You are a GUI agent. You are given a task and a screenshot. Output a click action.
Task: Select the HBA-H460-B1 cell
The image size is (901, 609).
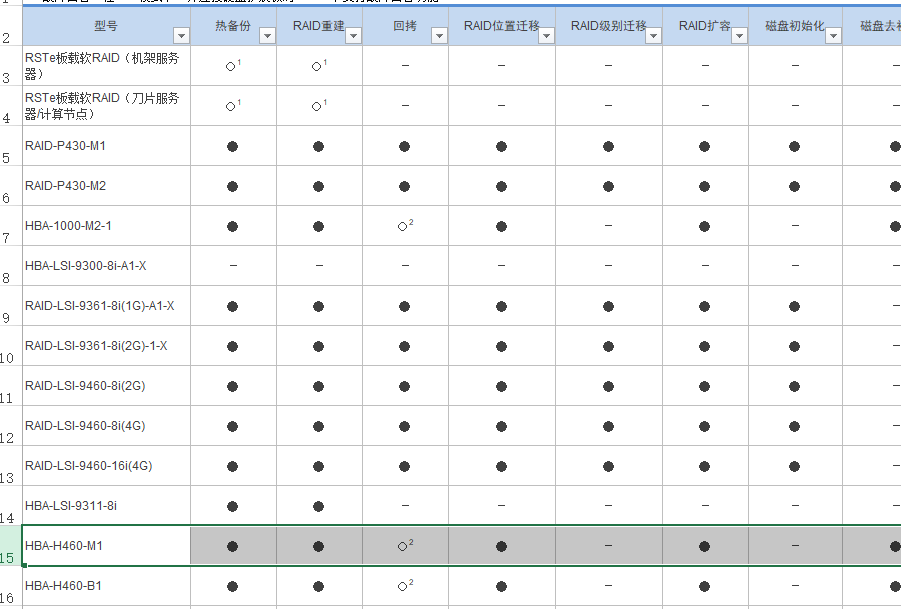click(106, 586)
